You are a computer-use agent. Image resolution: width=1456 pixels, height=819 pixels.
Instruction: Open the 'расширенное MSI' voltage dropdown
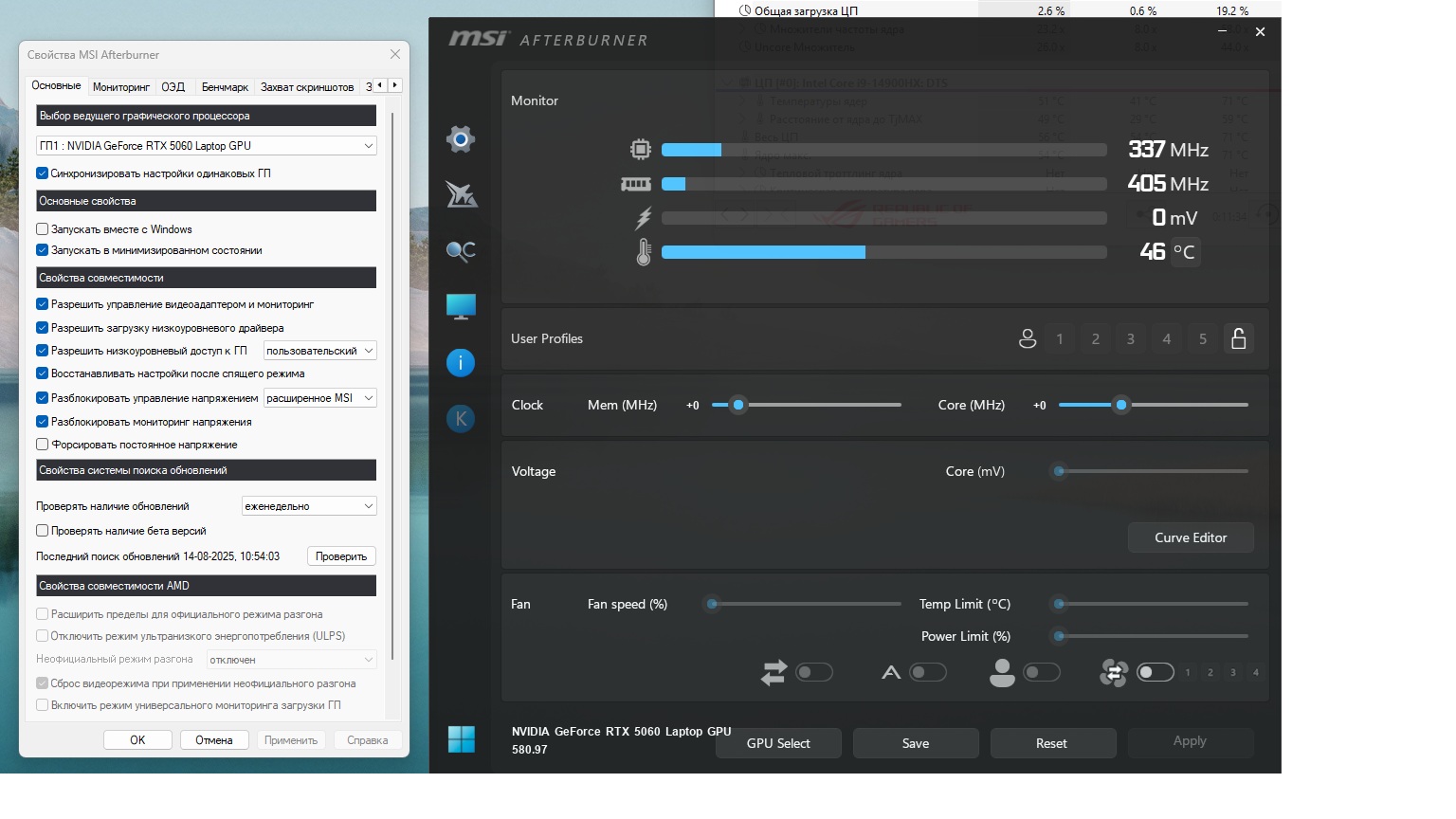[x=319, y=398]
